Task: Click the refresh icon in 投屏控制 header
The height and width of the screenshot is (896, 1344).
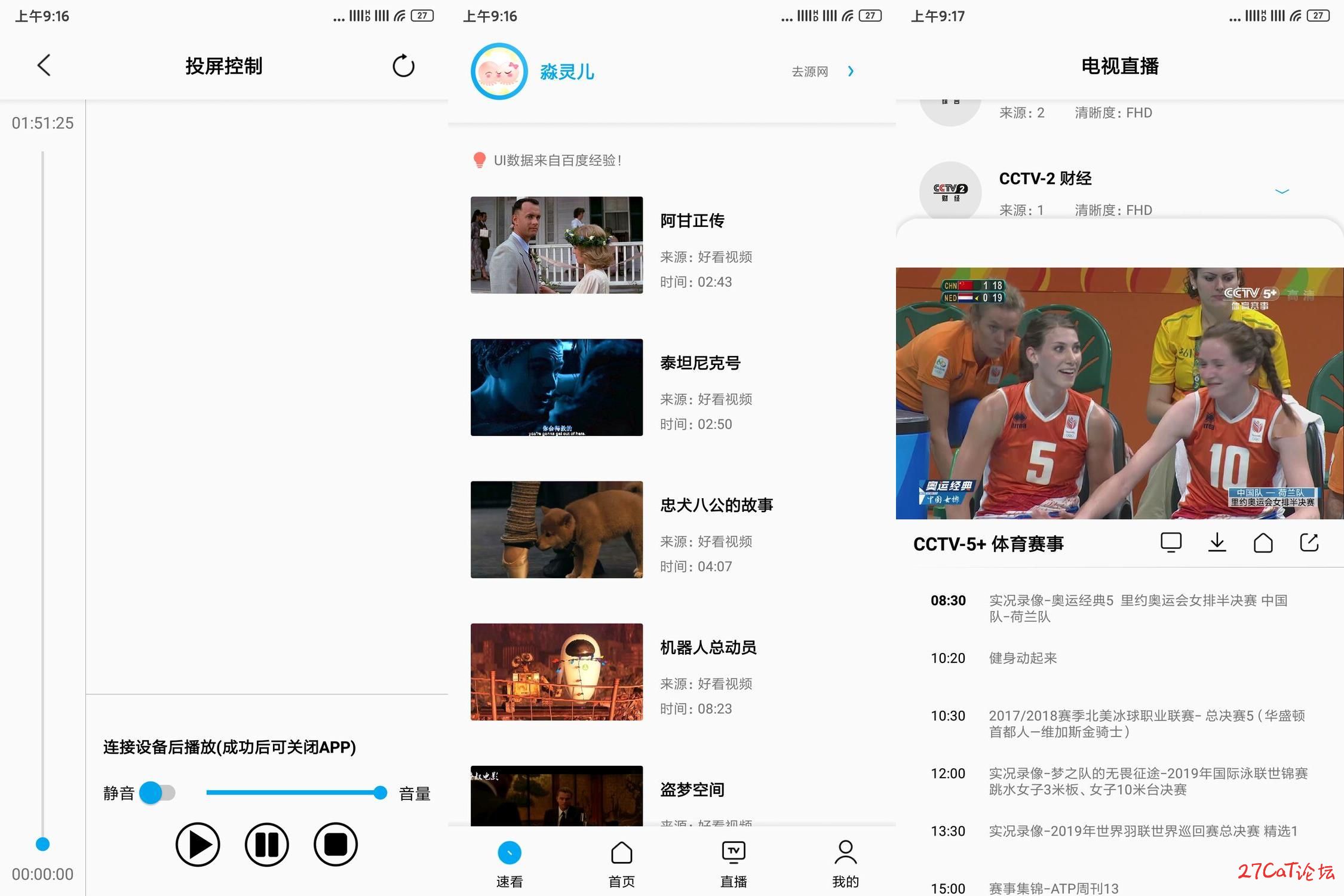Action: 403,66
